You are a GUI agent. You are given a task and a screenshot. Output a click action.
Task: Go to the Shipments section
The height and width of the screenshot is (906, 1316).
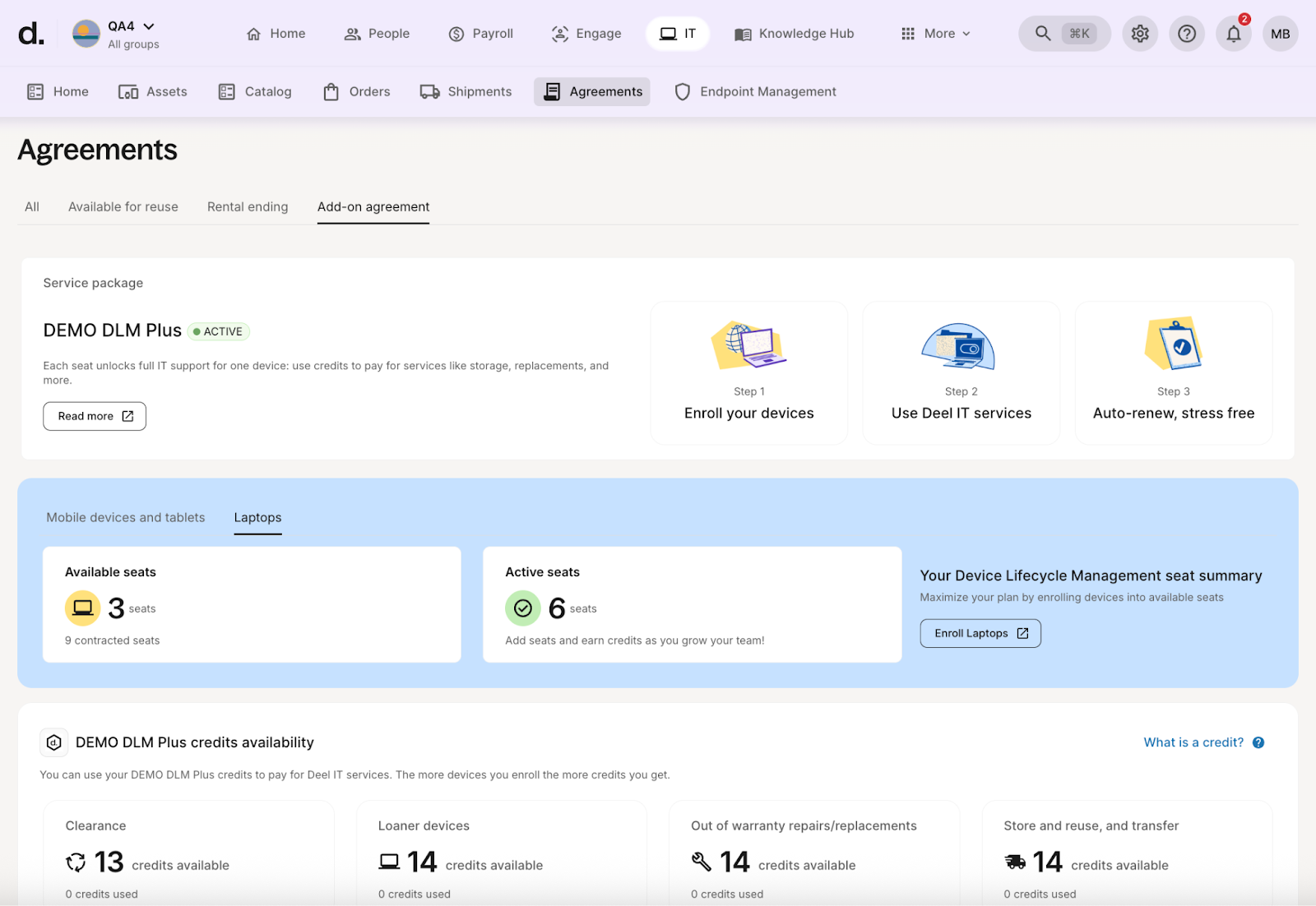[x=466, y=92]
